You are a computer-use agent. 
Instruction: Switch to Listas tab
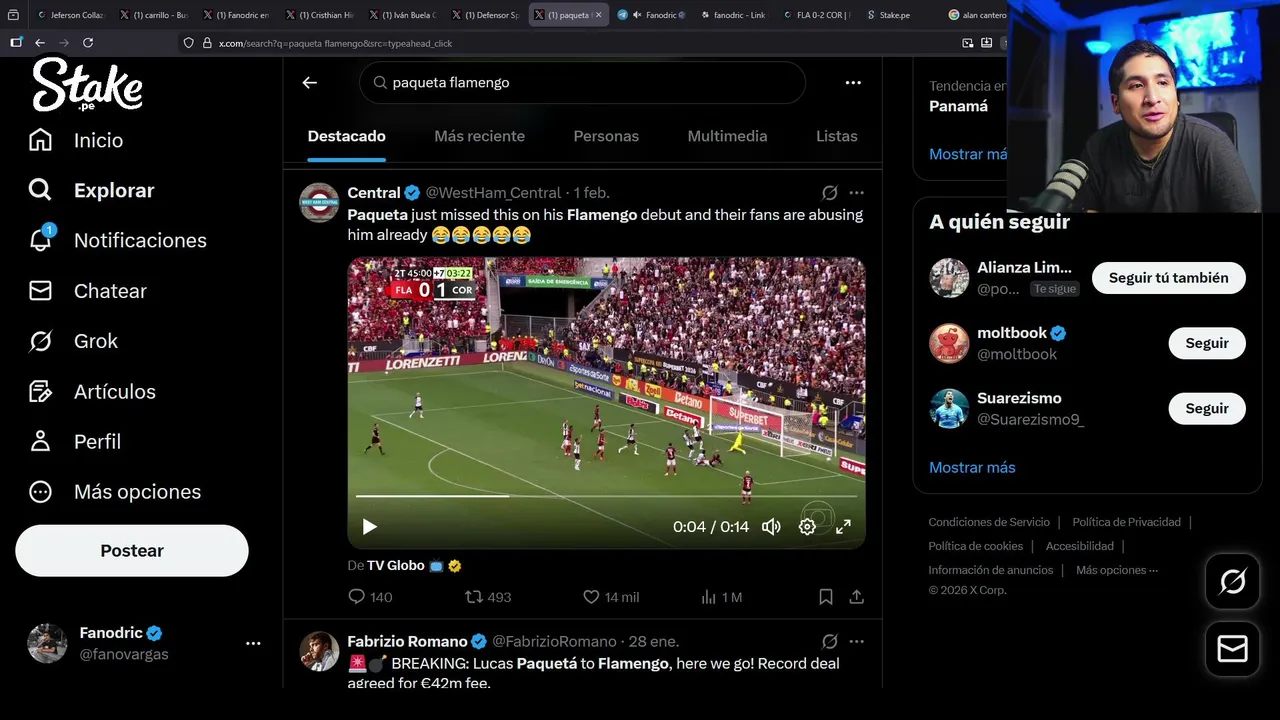tap(837, 136)
